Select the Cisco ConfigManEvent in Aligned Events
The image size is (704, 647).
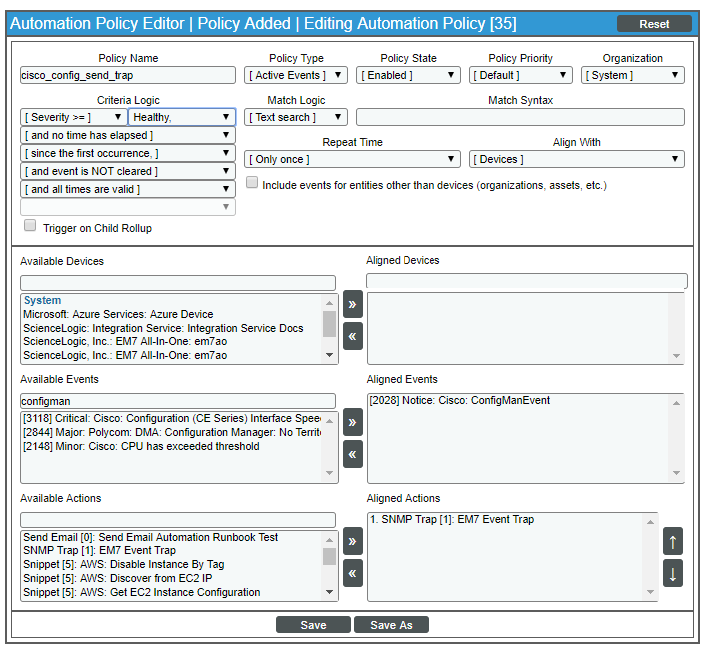[x=460, y=401]
